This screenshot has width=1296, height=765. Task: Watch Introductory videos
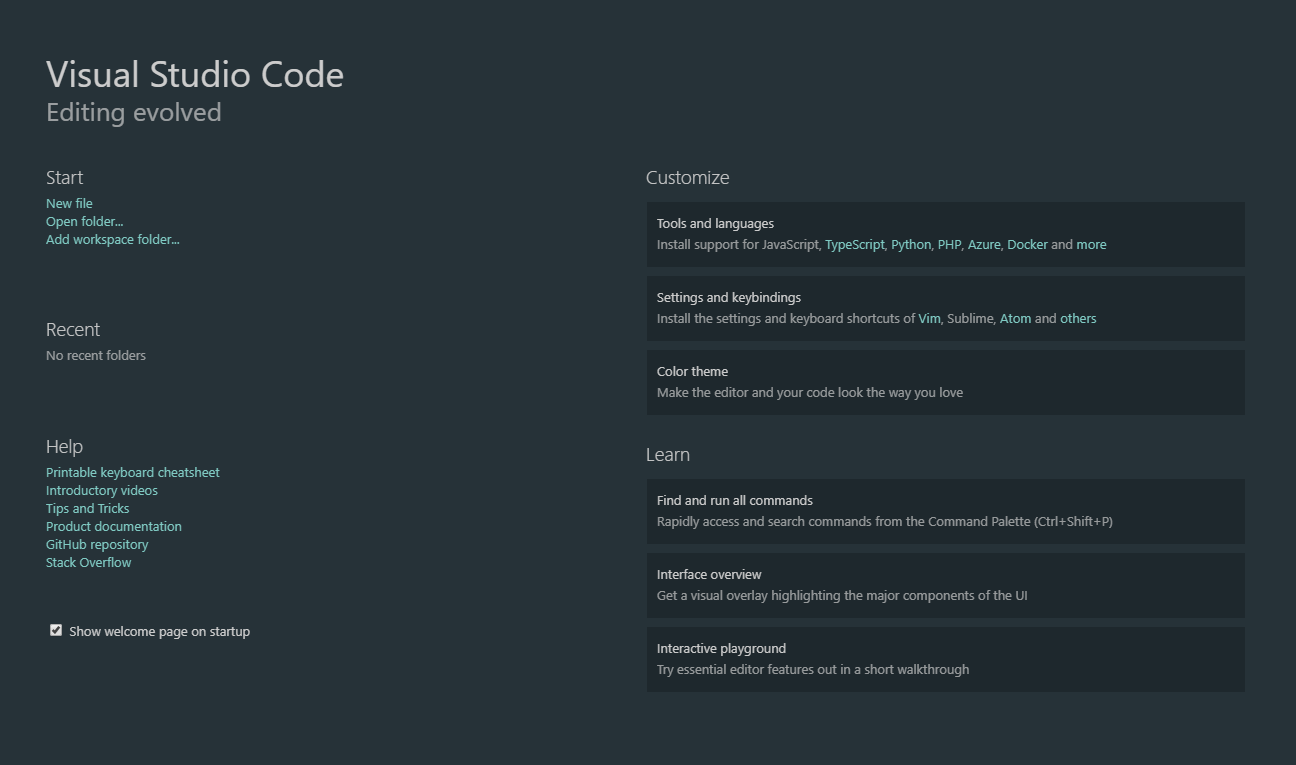coord(101,490)
